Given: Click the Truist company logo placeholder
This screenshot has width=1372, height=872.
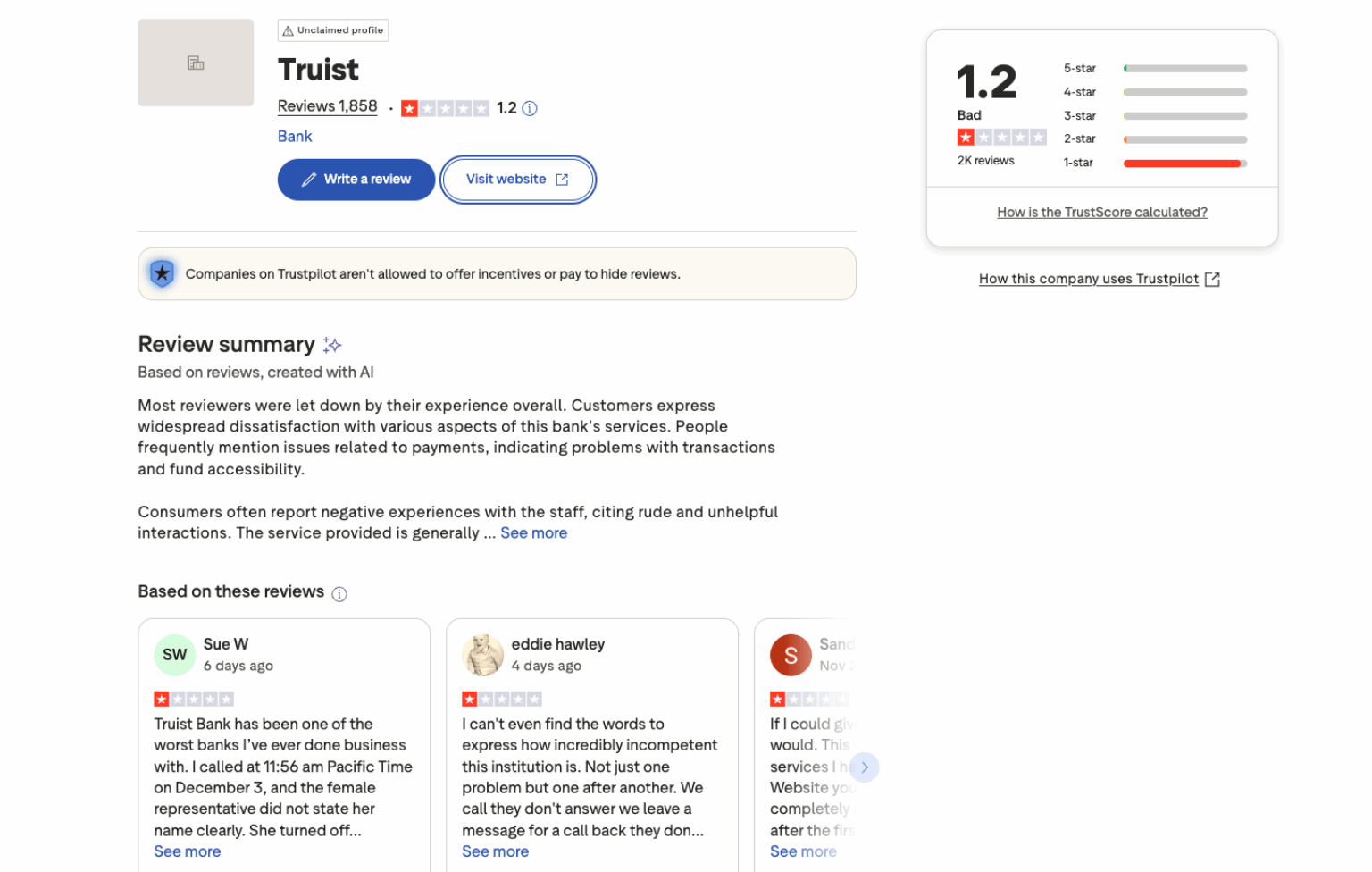Looking at the screenshot, I should click(196, 63).
